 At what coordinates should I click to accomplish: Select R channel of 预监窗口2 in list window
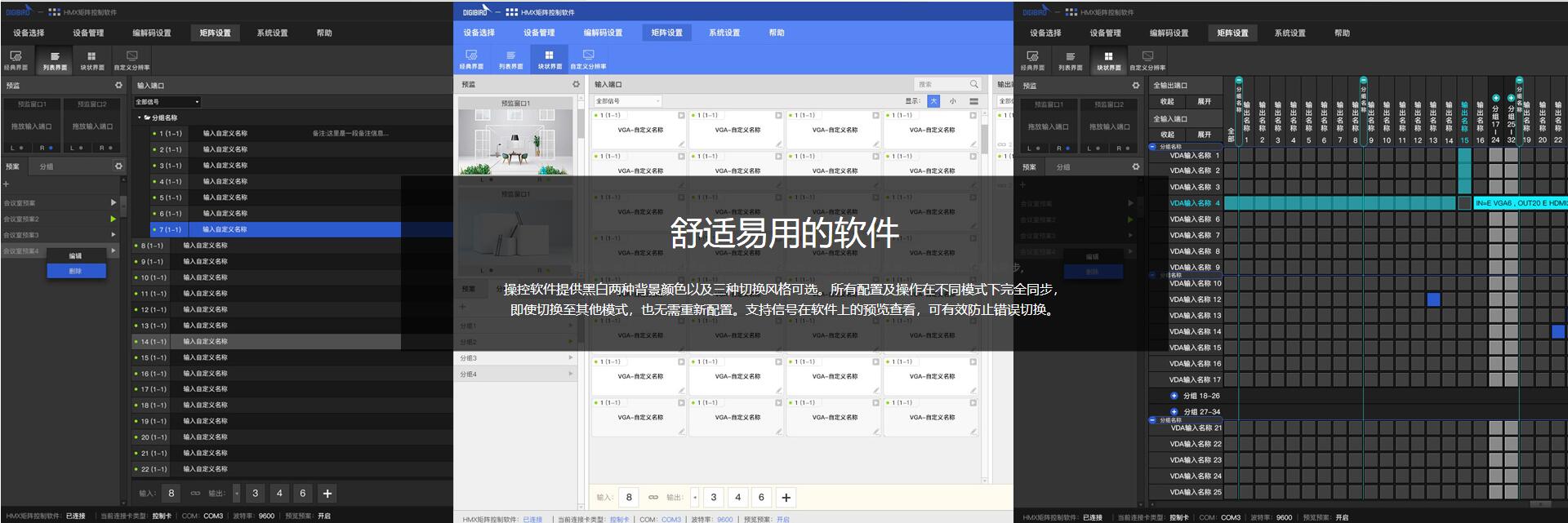(106, 148)
